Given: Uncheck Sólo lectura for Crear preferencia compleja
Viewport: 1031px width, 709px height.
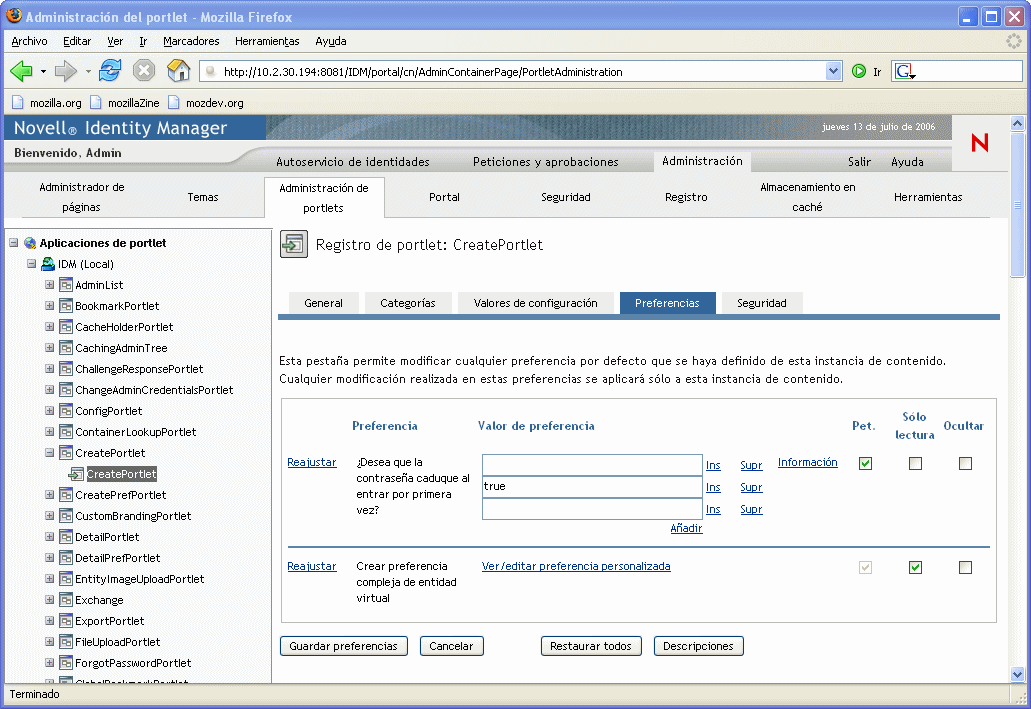Looking at the screenshot, I should pyautogui.click(x=915, y=568).
